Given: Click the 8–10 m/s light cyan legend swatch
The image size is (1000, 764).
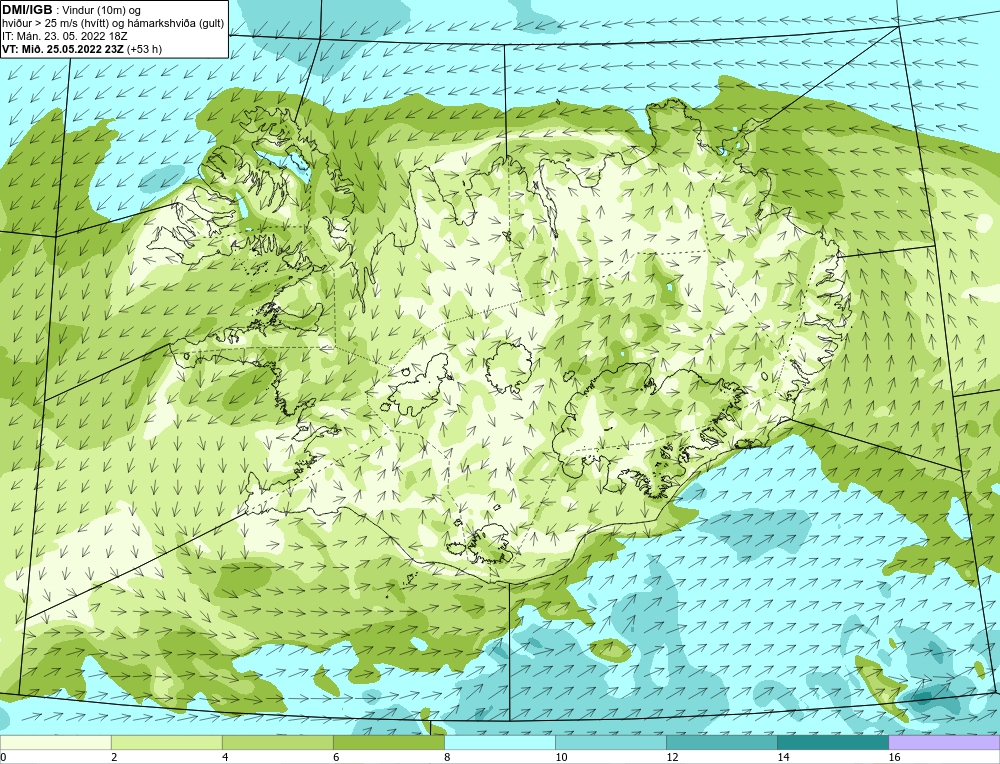Looking at the screenshot, I should click(x=499, y=743).
